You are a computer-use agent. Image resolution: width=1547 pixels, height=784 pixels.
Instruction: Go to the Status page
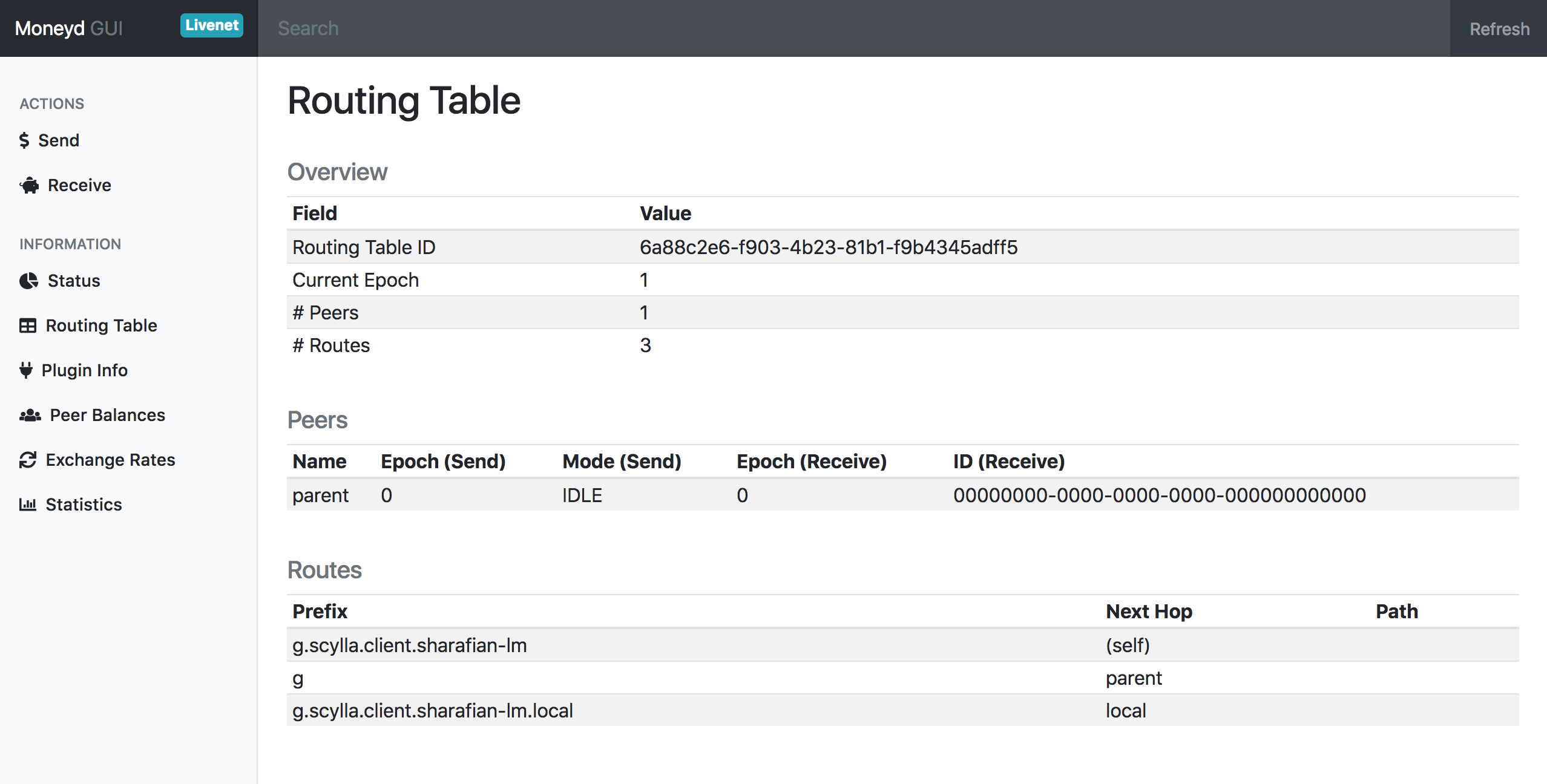pos(74,281)
